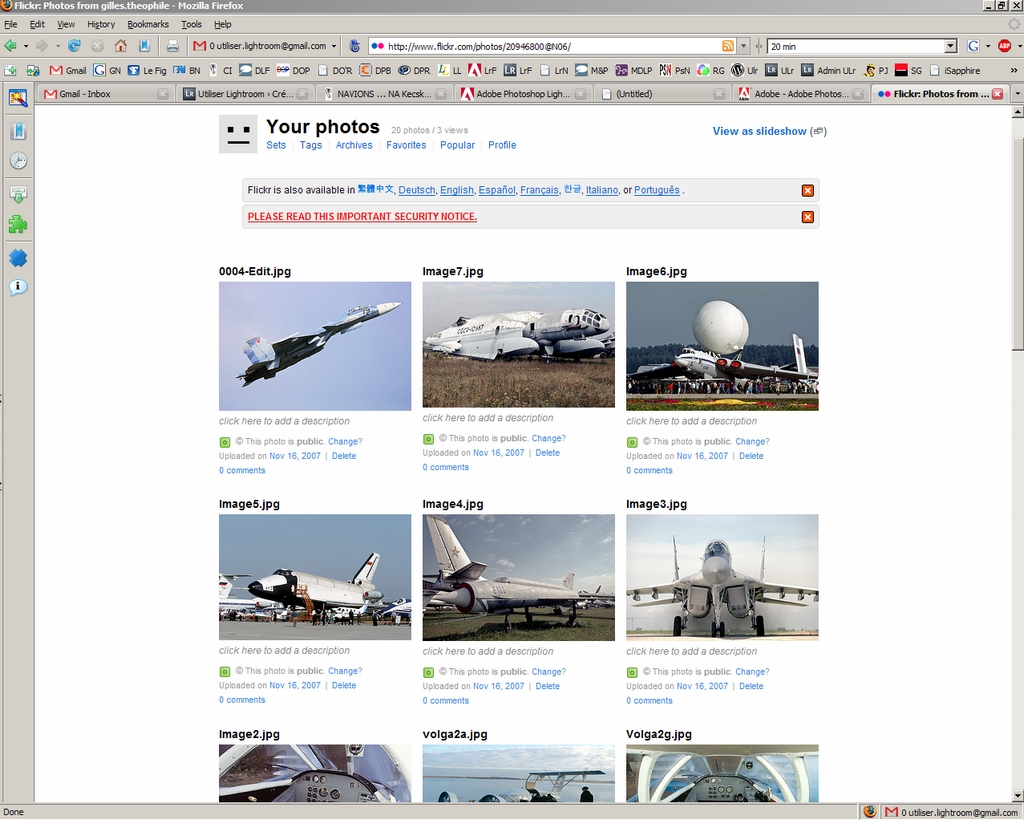Close the important security notice banner
This screenshot has width=1024, height=820.
(x=807, y=217)
